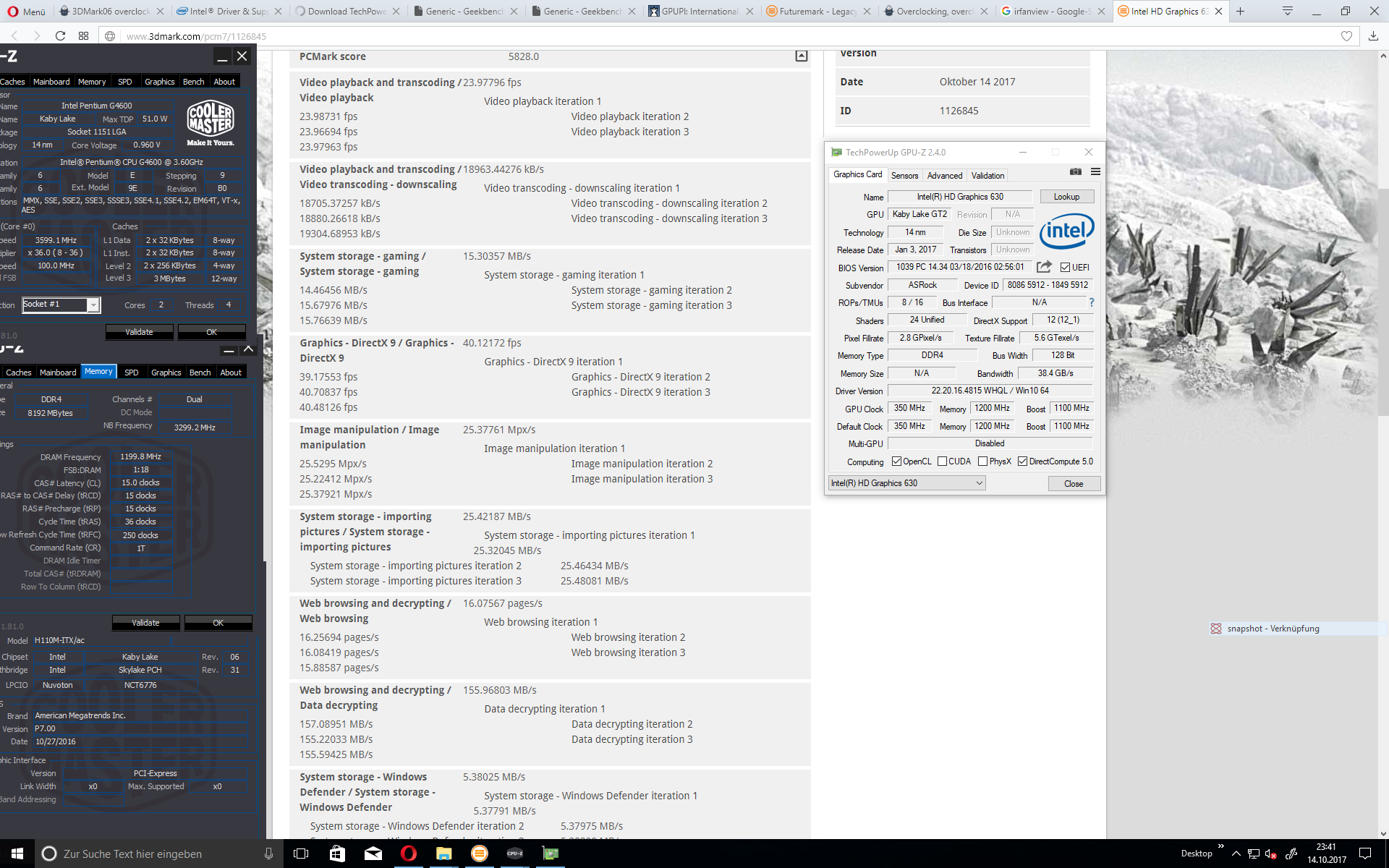Open the Opera tab menu icon

(1288, 12)
